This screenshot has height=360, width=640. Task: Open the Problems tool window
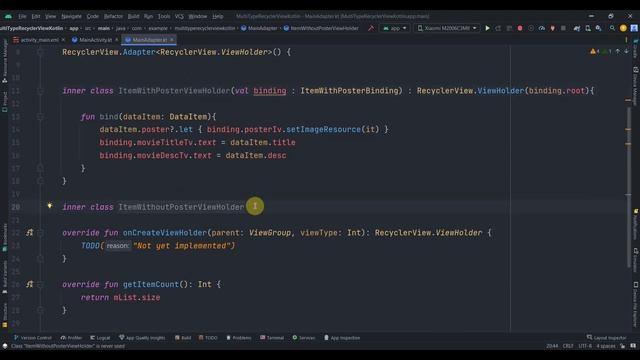pyautogui.click(x=239, y=338)
